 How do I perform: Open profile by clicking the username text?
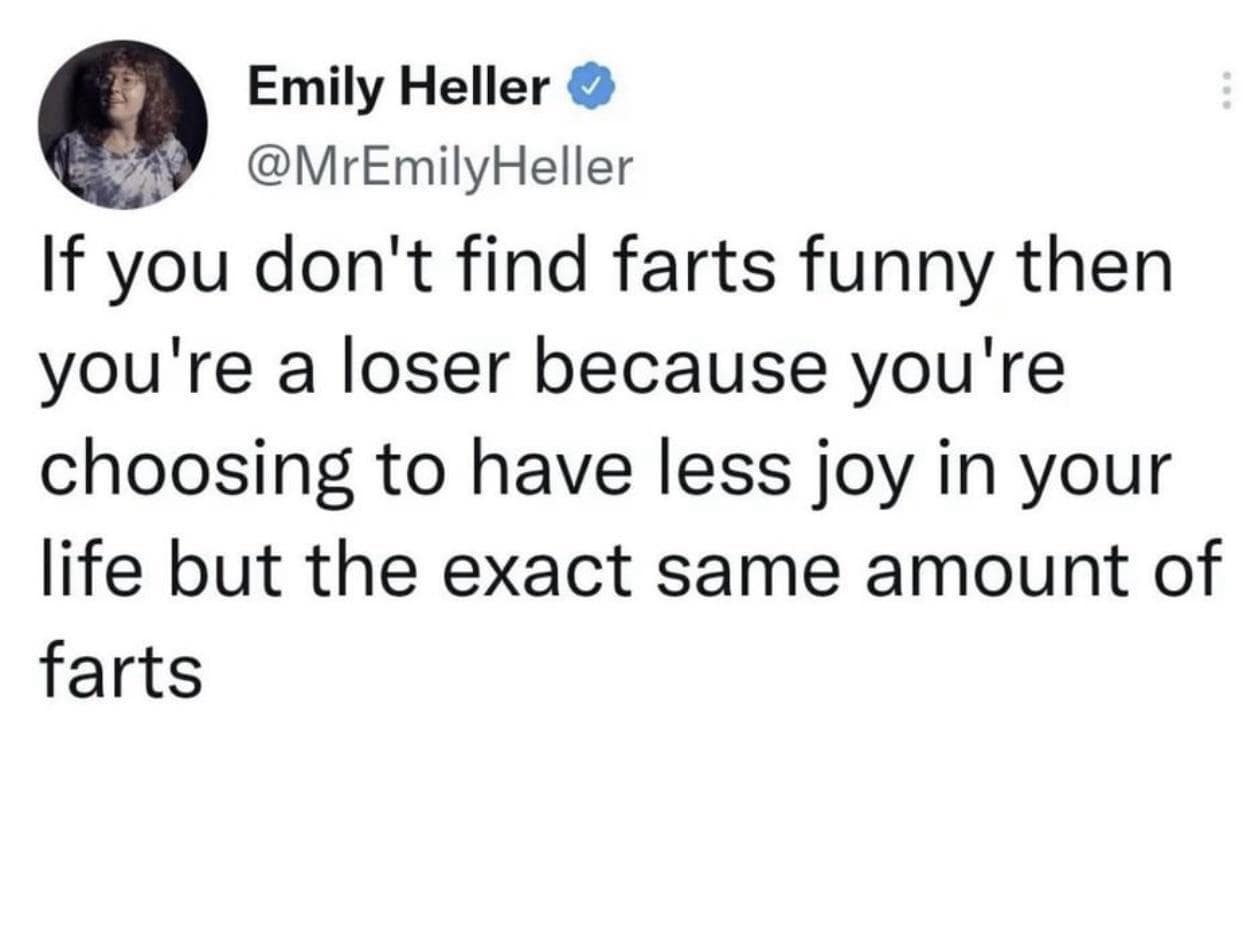(x=441, y=164)
